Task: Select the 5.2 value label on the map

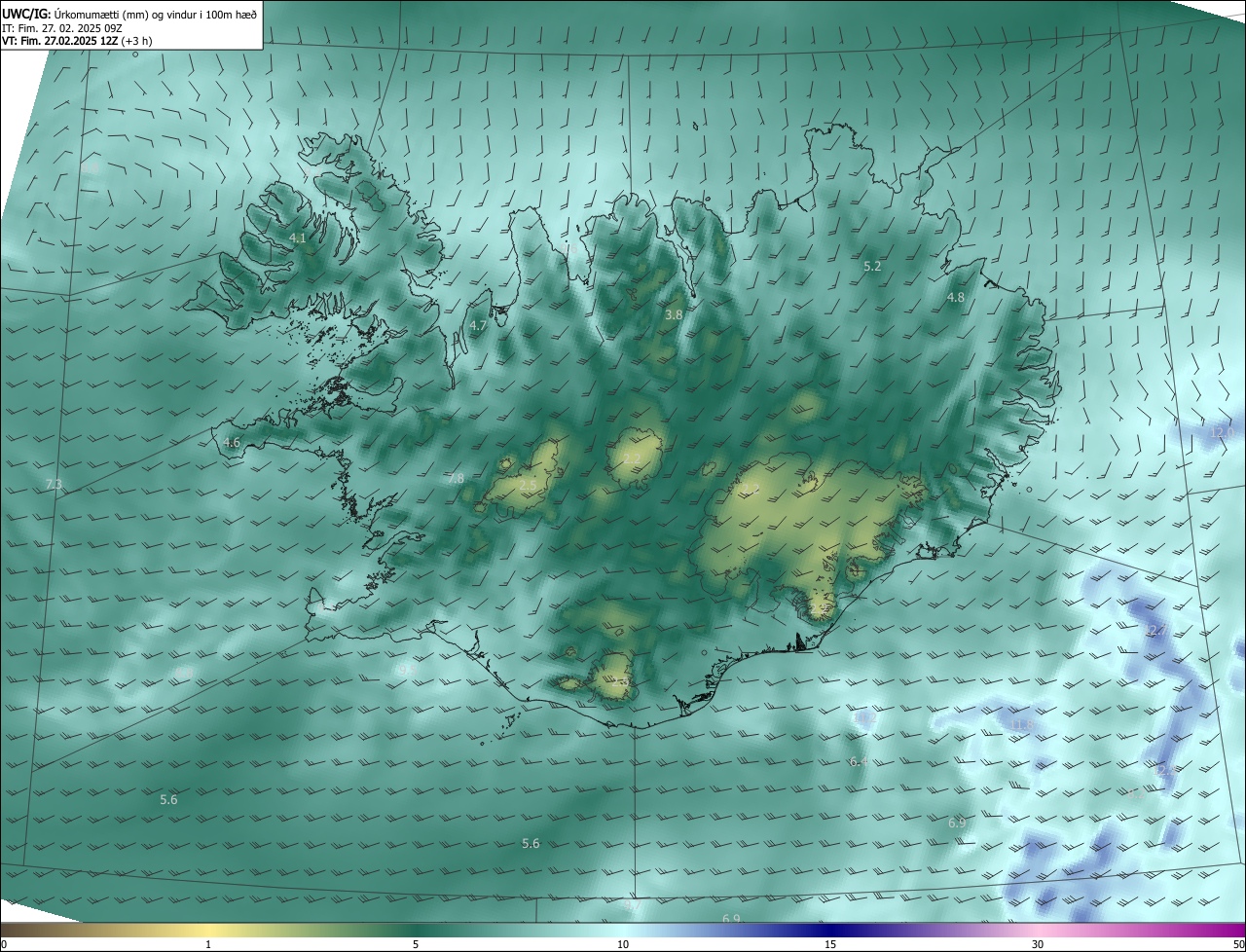Action: [872, 266]
